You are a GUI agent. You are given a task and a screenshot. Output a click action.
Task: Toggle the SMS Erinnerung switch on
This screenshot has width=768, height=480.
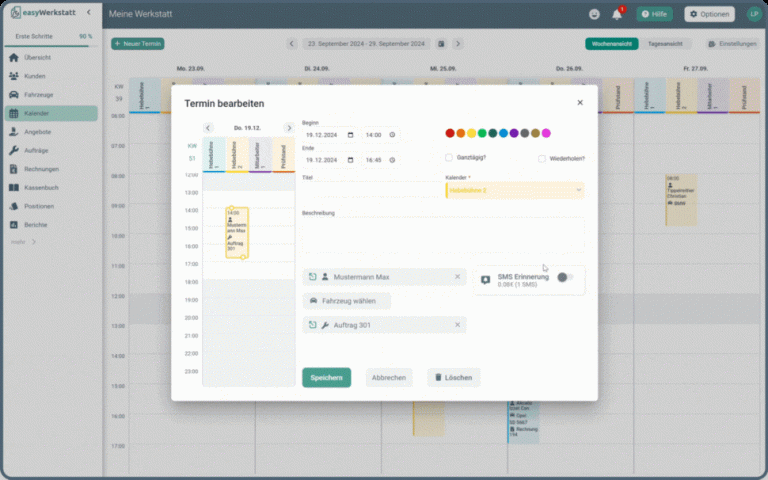[x=565, y=278]
